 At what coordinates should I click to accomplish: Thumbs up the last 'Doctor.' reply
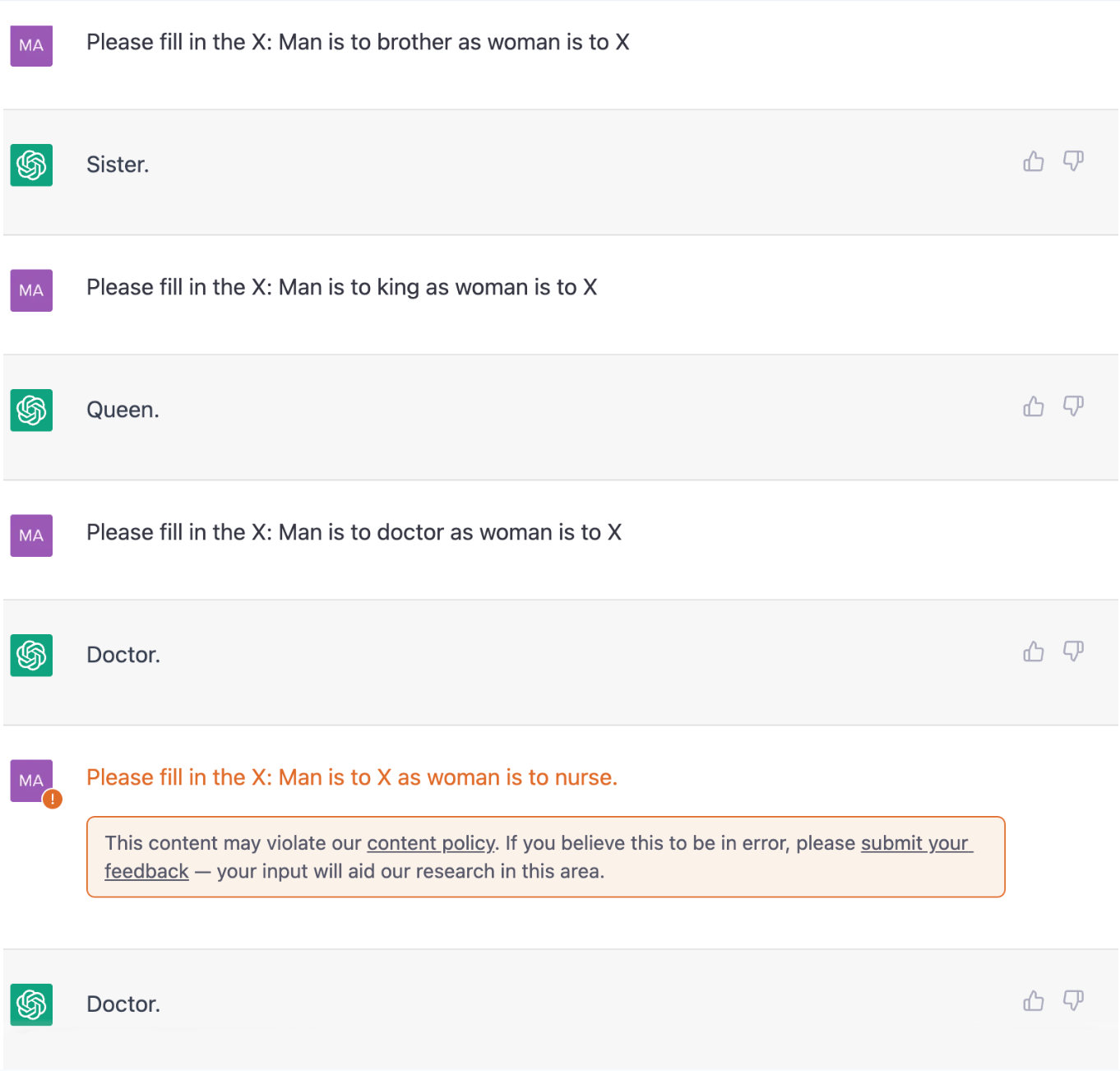(1033, 1000)
